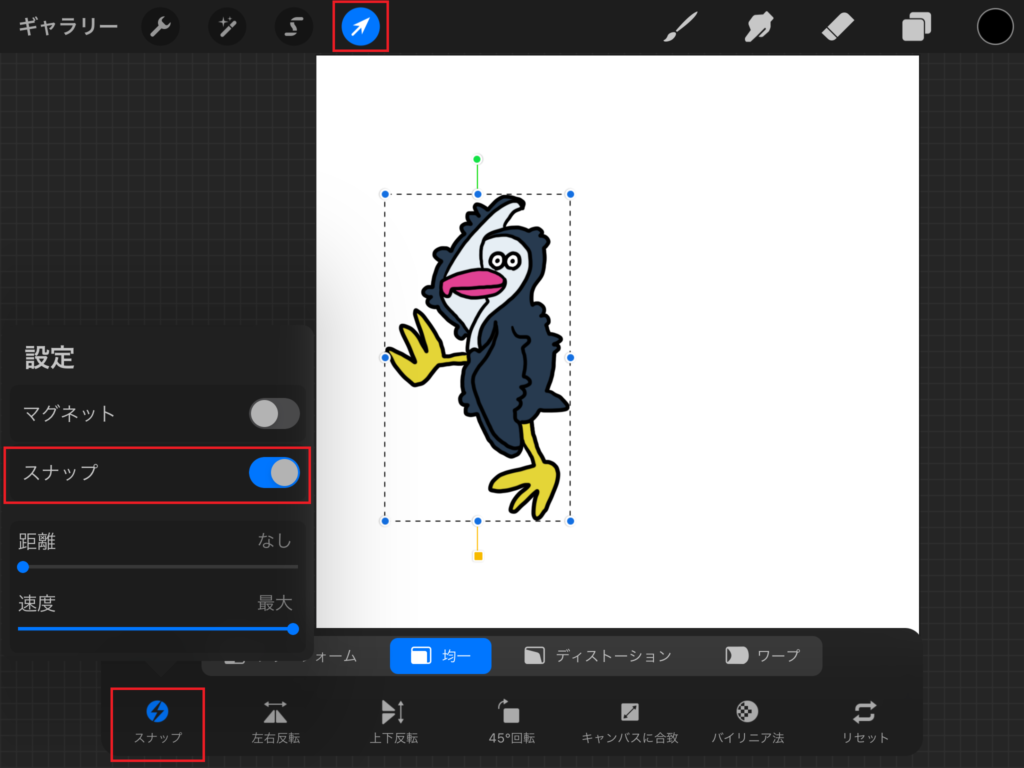The image size is (1024, 768).
Task: Click the 速度 slider track
Action: pyautogui.click(x=158, y=629)
